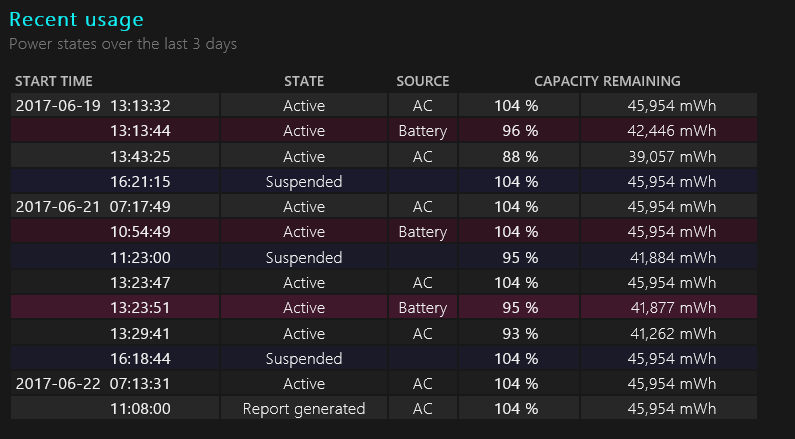
Task: Click the Recent usage heading
Action: (x=76, y=20)
